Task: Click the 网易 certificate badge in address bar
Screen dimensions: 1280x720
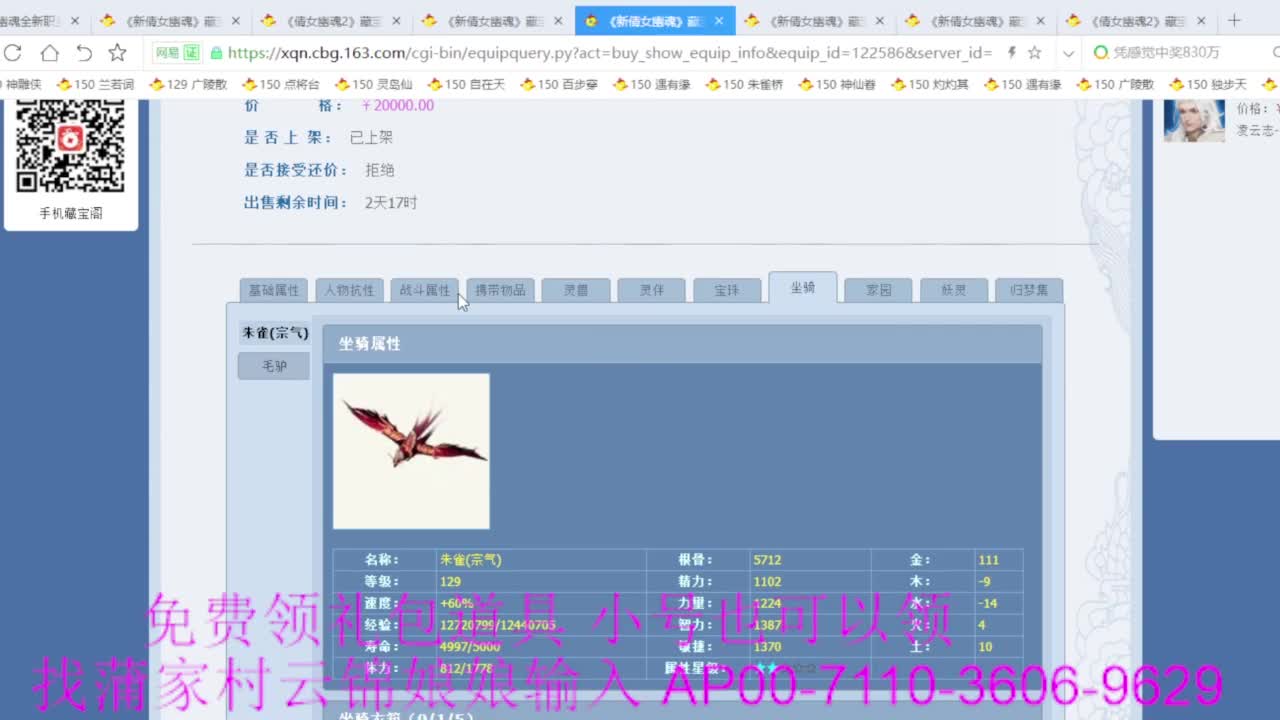Action: click(177, 53)
